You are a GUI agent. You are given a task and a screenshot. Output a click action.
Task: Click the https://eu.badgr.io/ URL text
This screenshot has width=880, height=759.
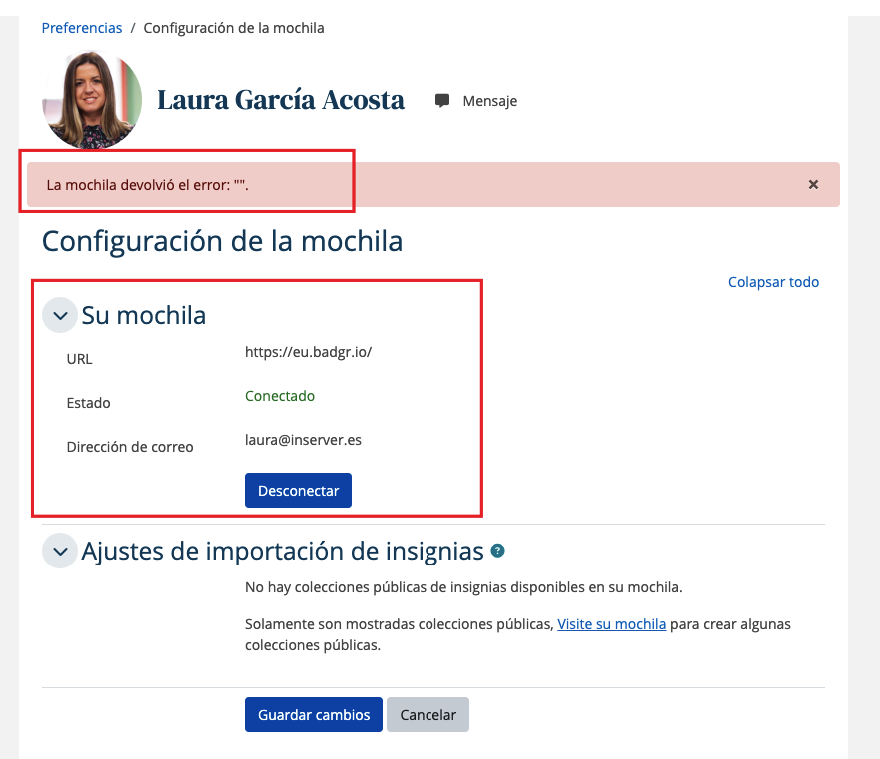[309, 352]
